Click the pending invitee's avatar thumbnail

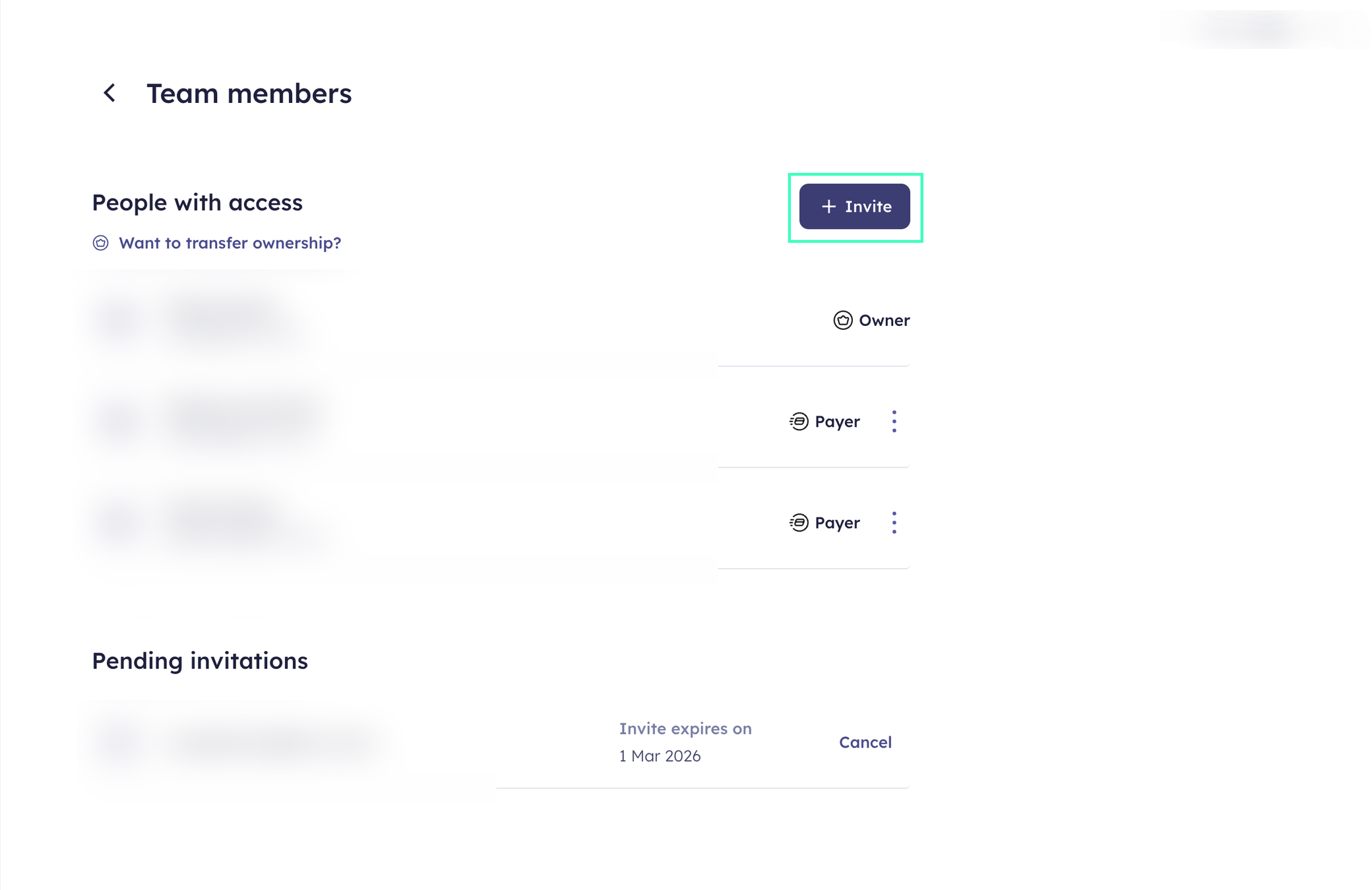(x=117, y=740)
